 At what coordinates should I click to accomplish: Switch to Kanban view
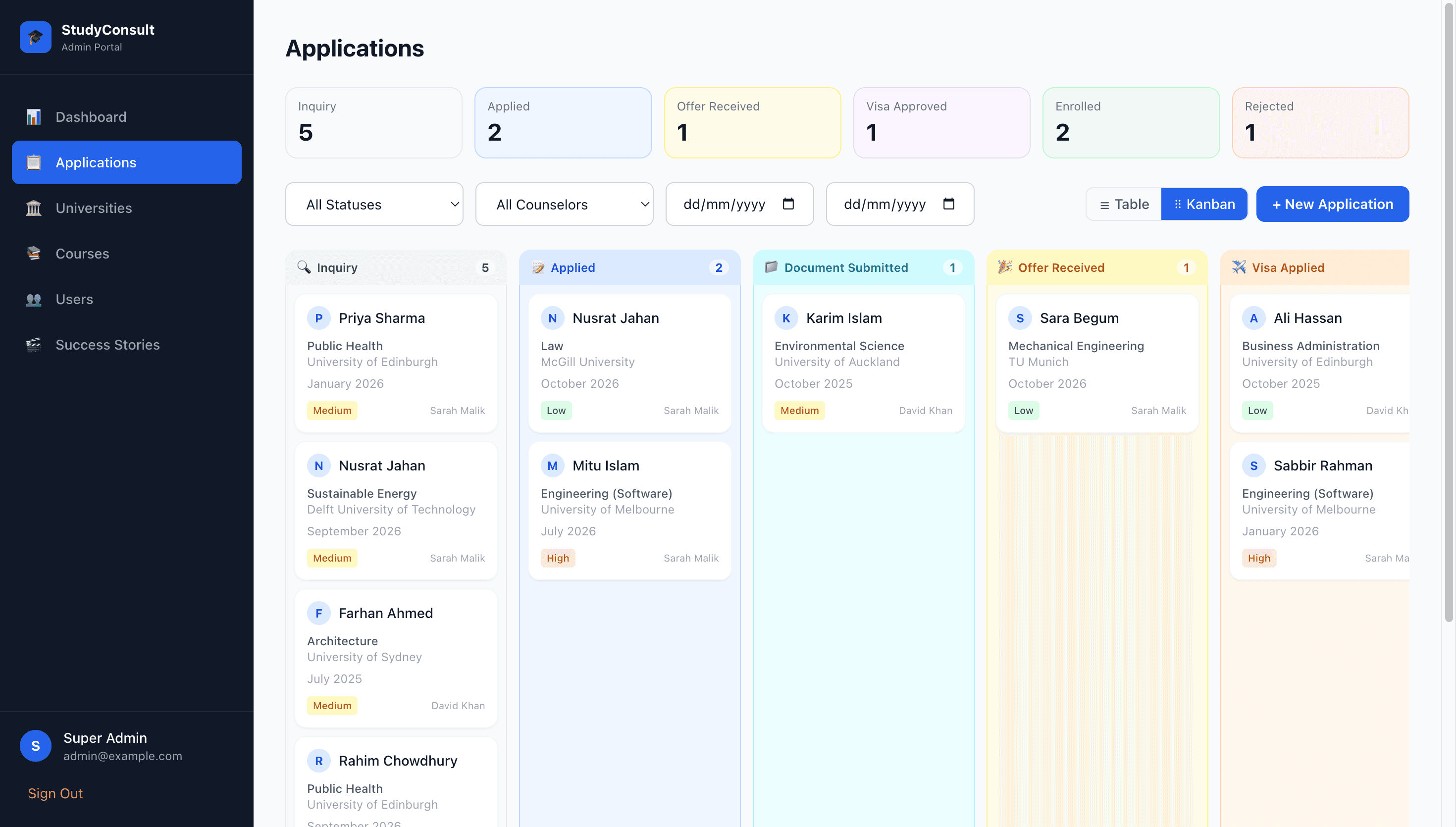[1204, 204]
